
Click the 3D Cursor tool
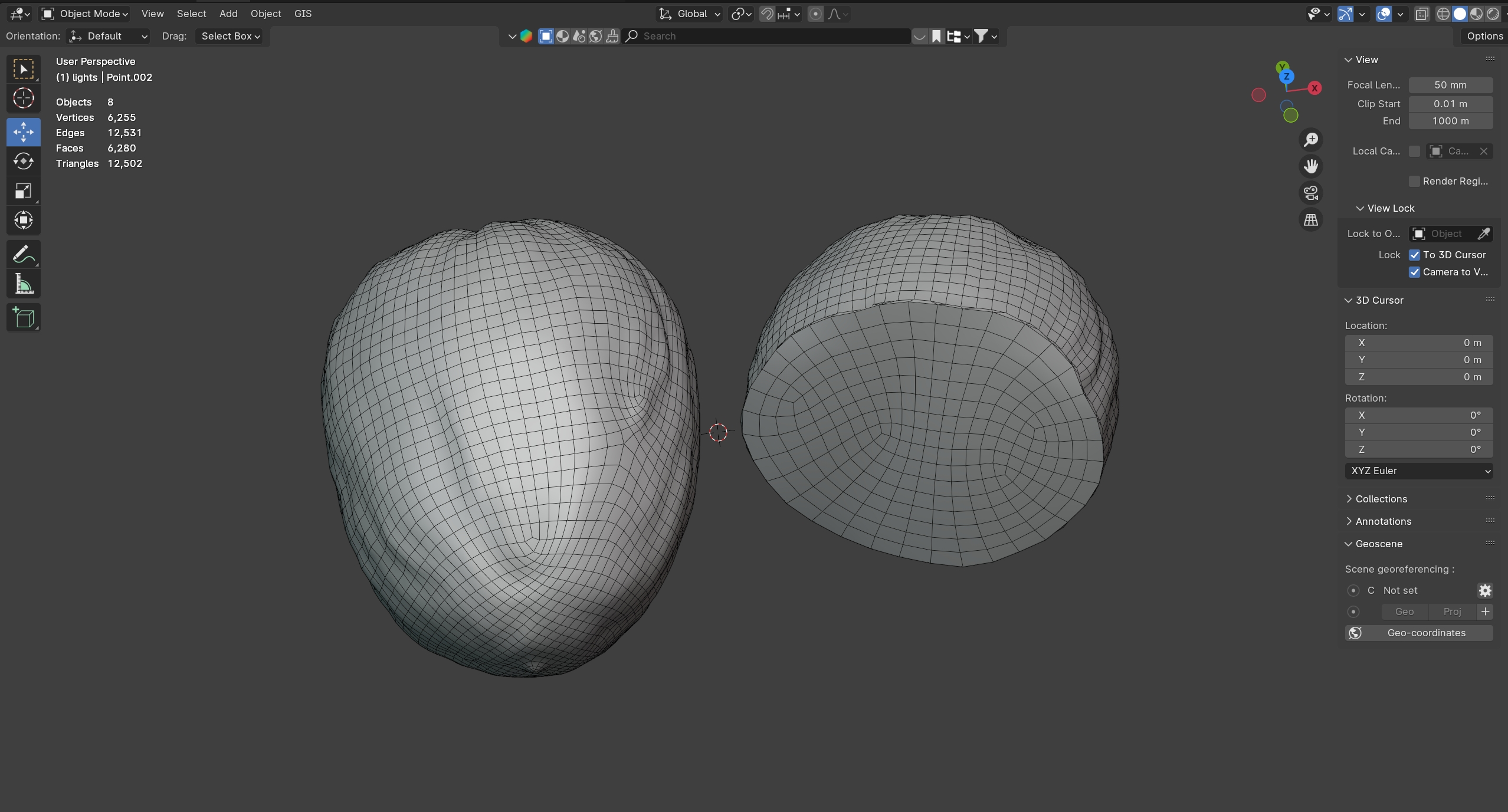click(23, 98)
